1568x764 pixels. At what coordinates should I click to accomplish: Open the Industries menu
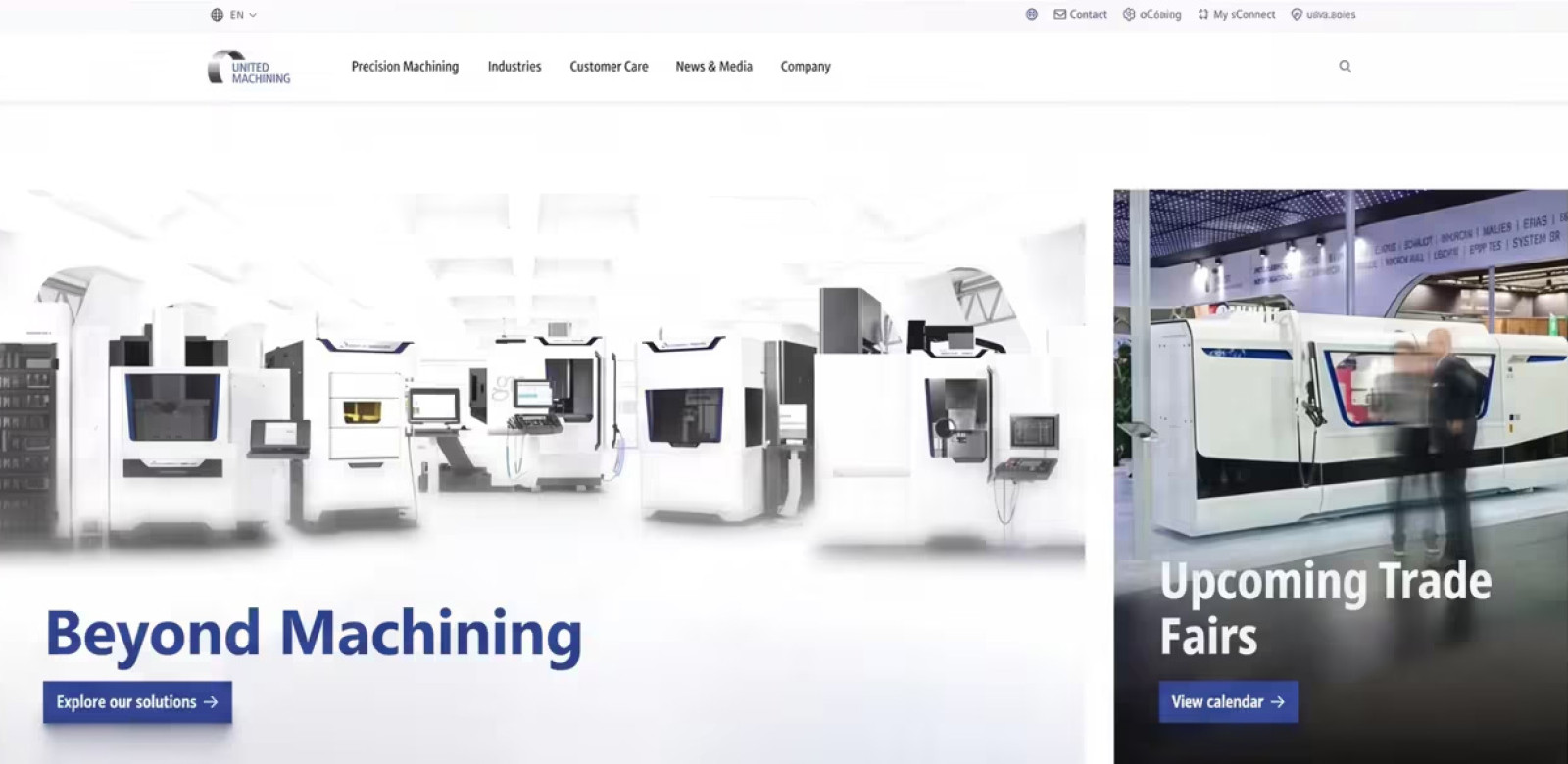(x=514, y=67)
